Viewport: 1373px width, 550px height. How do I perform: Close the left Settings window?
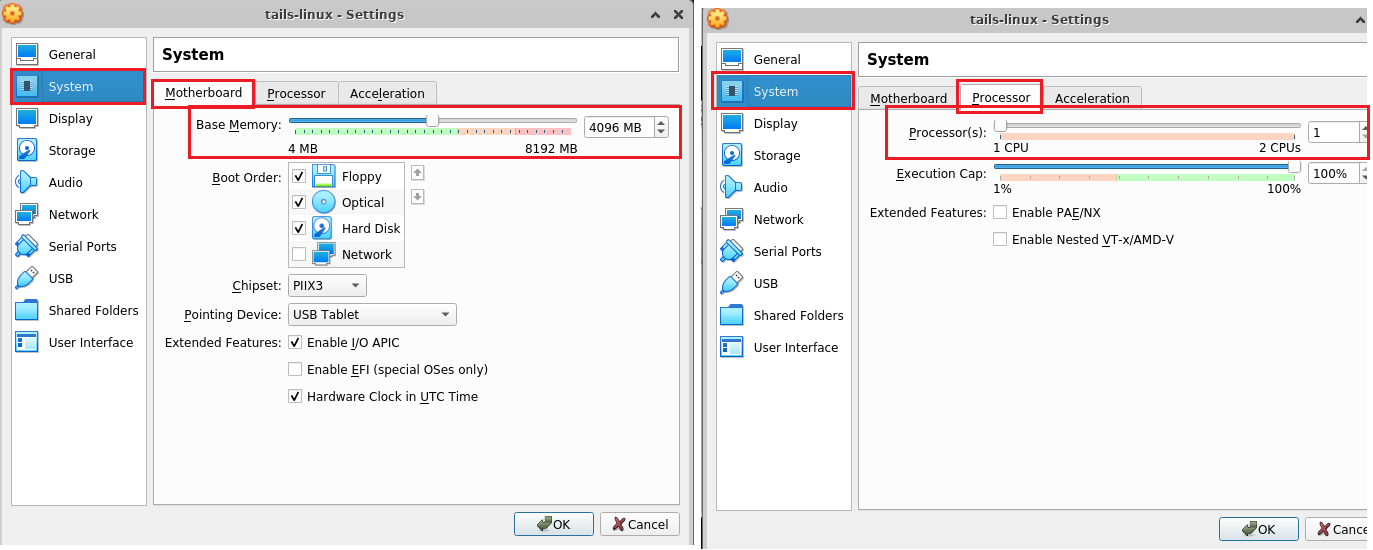pyautogui.click(x=678, y=14)
